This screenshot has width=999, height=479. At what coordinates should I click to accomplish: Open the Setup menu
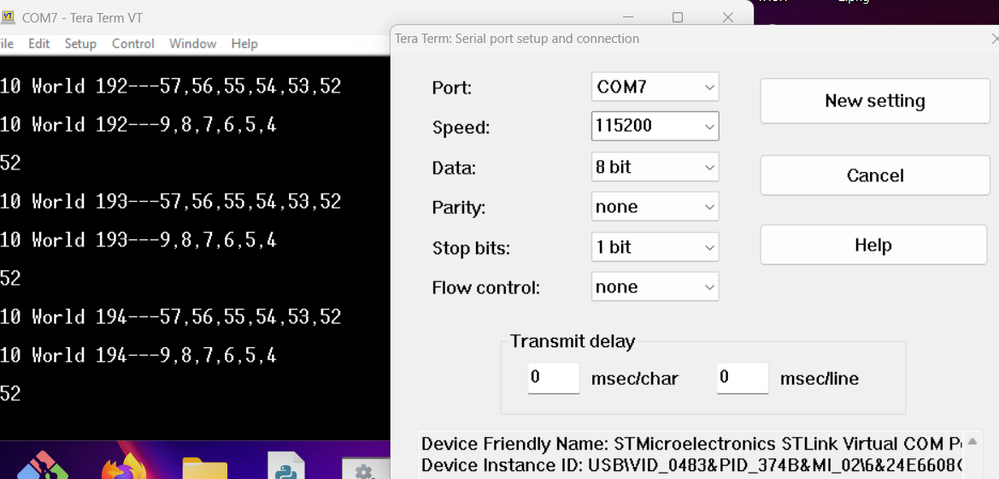pyautogui.click(x=80, y=44)
